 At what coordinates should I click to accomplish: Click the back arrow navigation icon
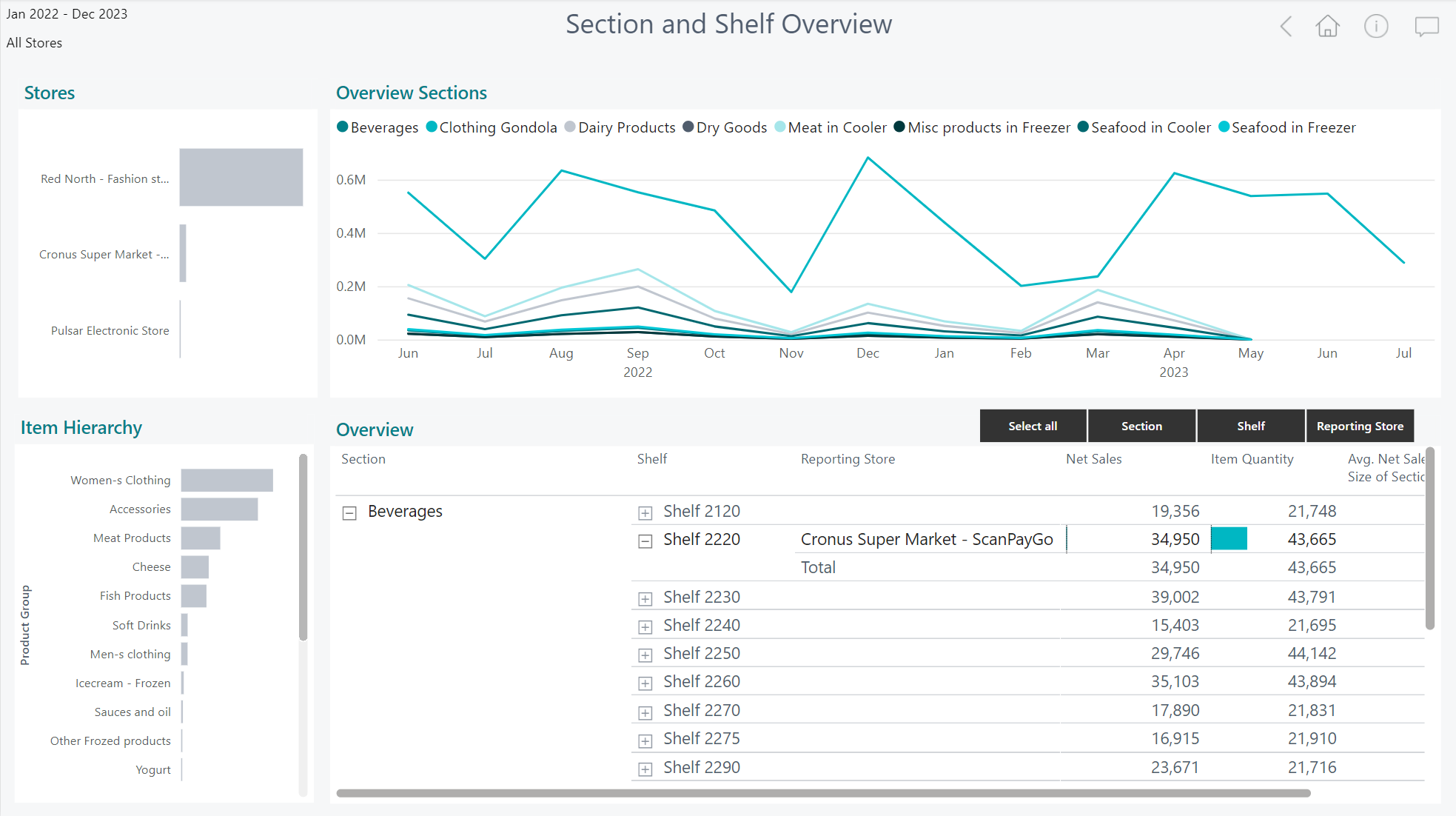pos(1286,27)
